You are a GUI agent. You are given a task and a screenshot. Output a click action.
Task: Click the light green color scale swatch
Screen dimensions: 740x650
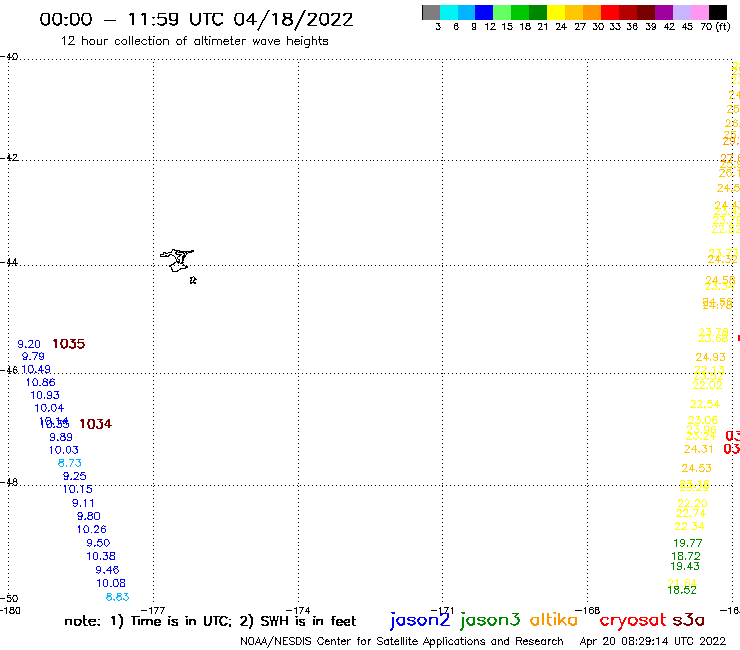click(503, 12)
